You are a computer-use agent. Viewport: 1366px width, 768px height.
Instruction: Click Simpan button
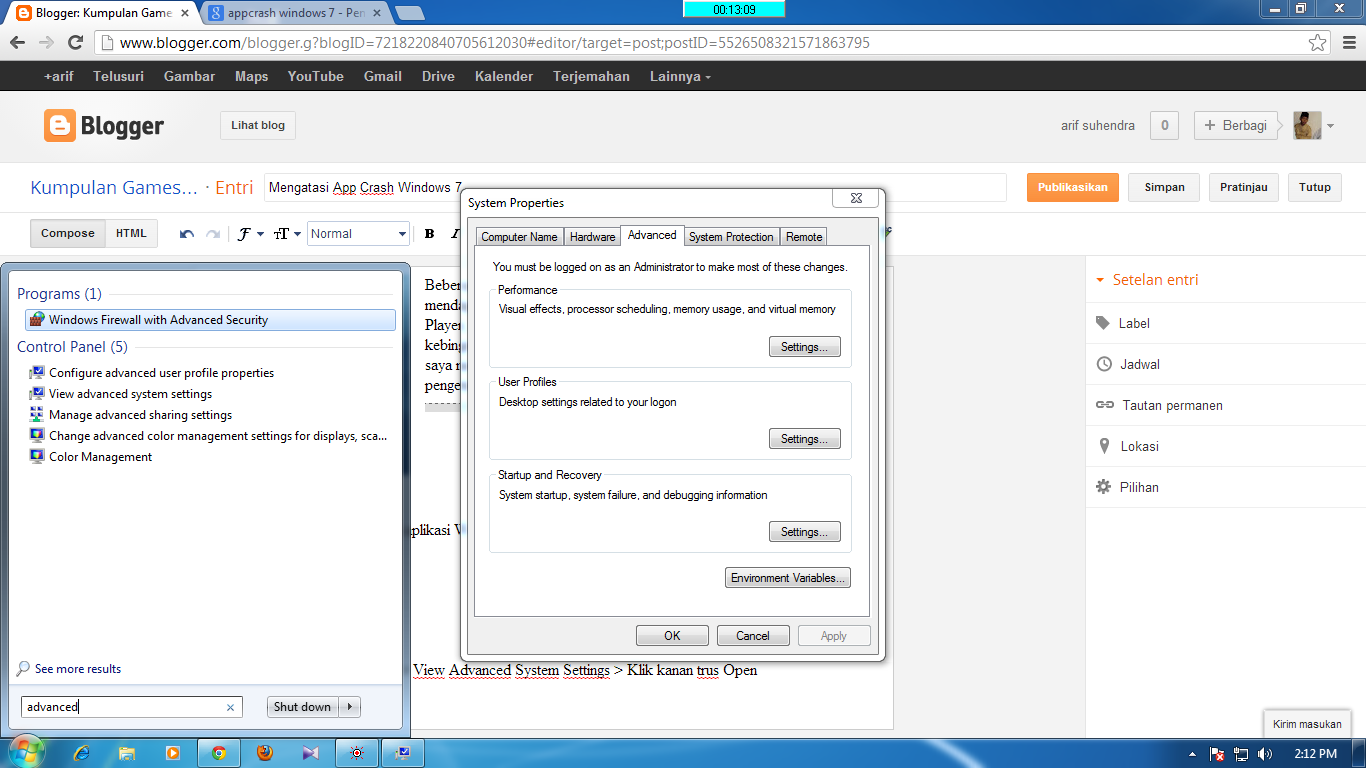click(1164, 187)
